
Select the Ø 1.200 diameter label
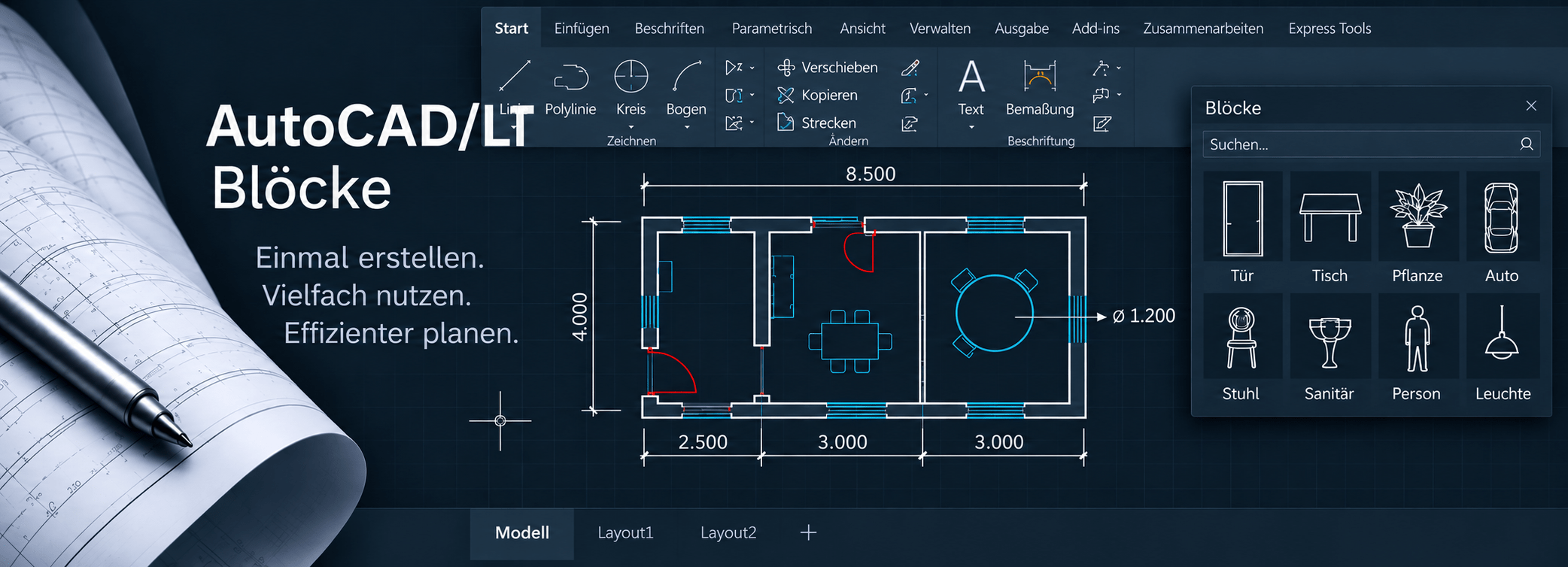[1144, 316]
